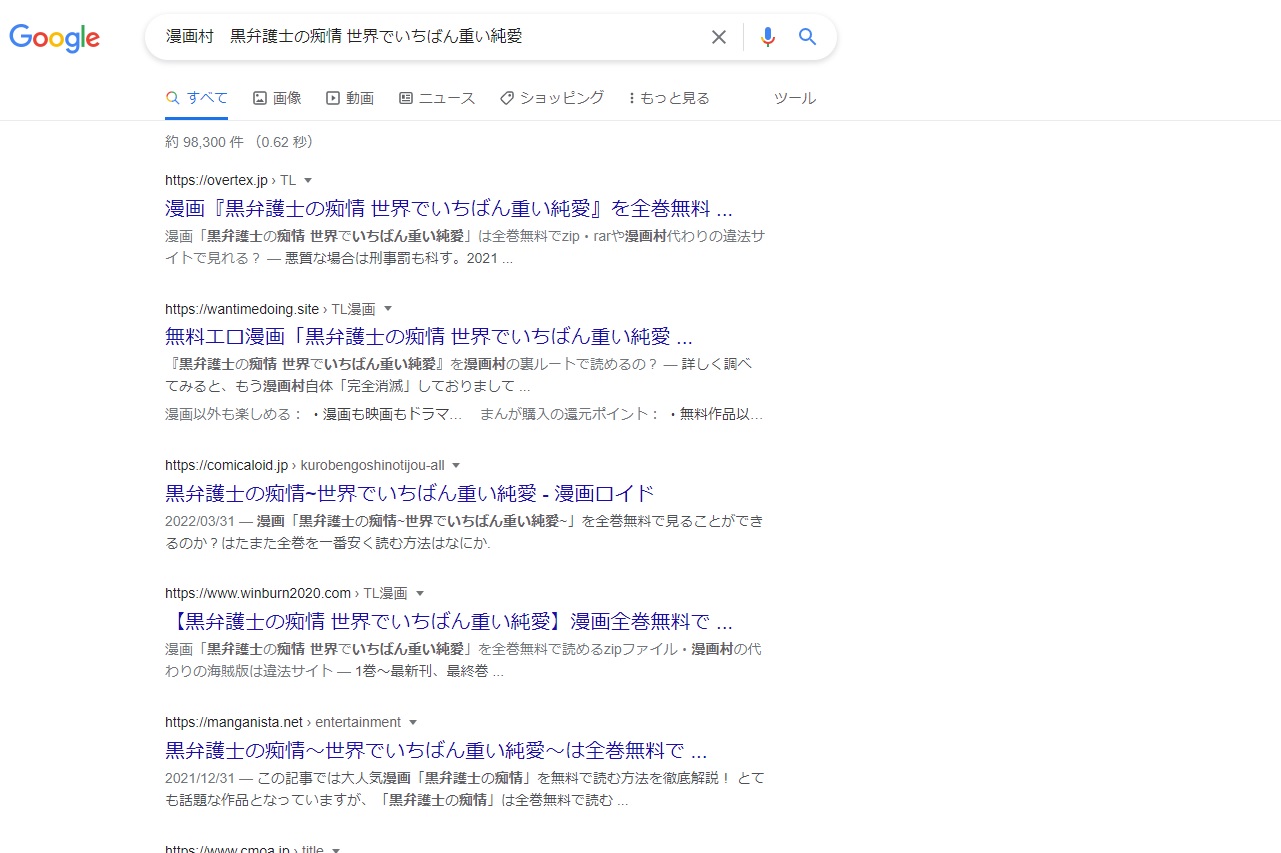Click the 2021/12/31 snippet date
Image resolution: width=1281 pixels, height=853 pixels.
pos(200,777)
